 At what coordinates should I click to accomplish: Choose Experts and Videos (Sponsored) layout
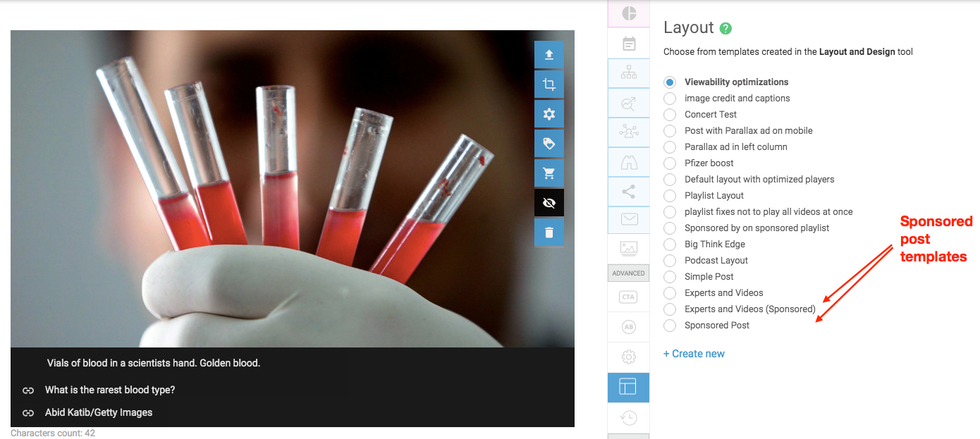click(670, 309)
